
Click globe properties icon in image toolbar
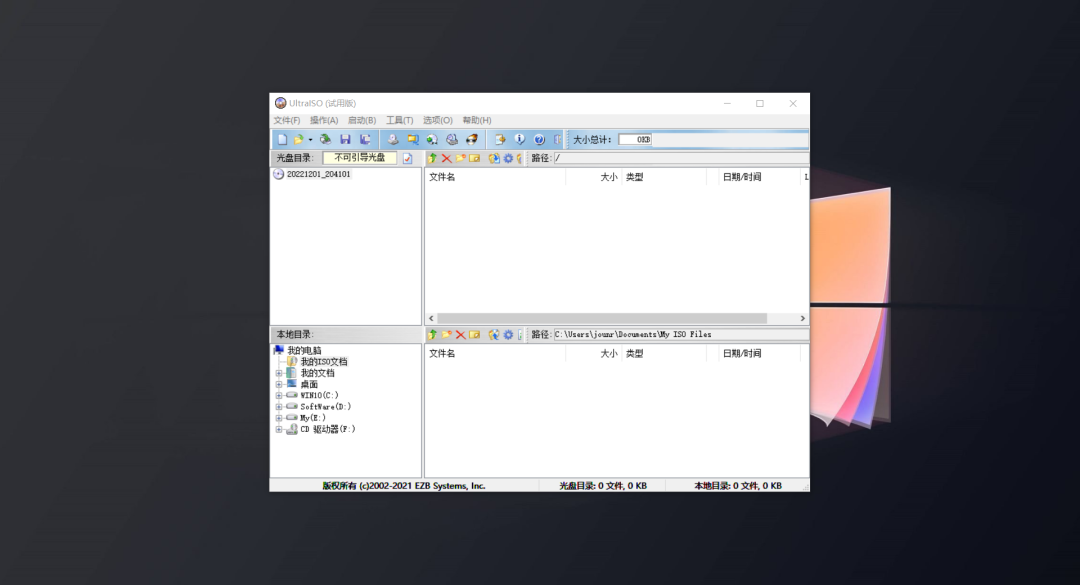coord(494,158)
